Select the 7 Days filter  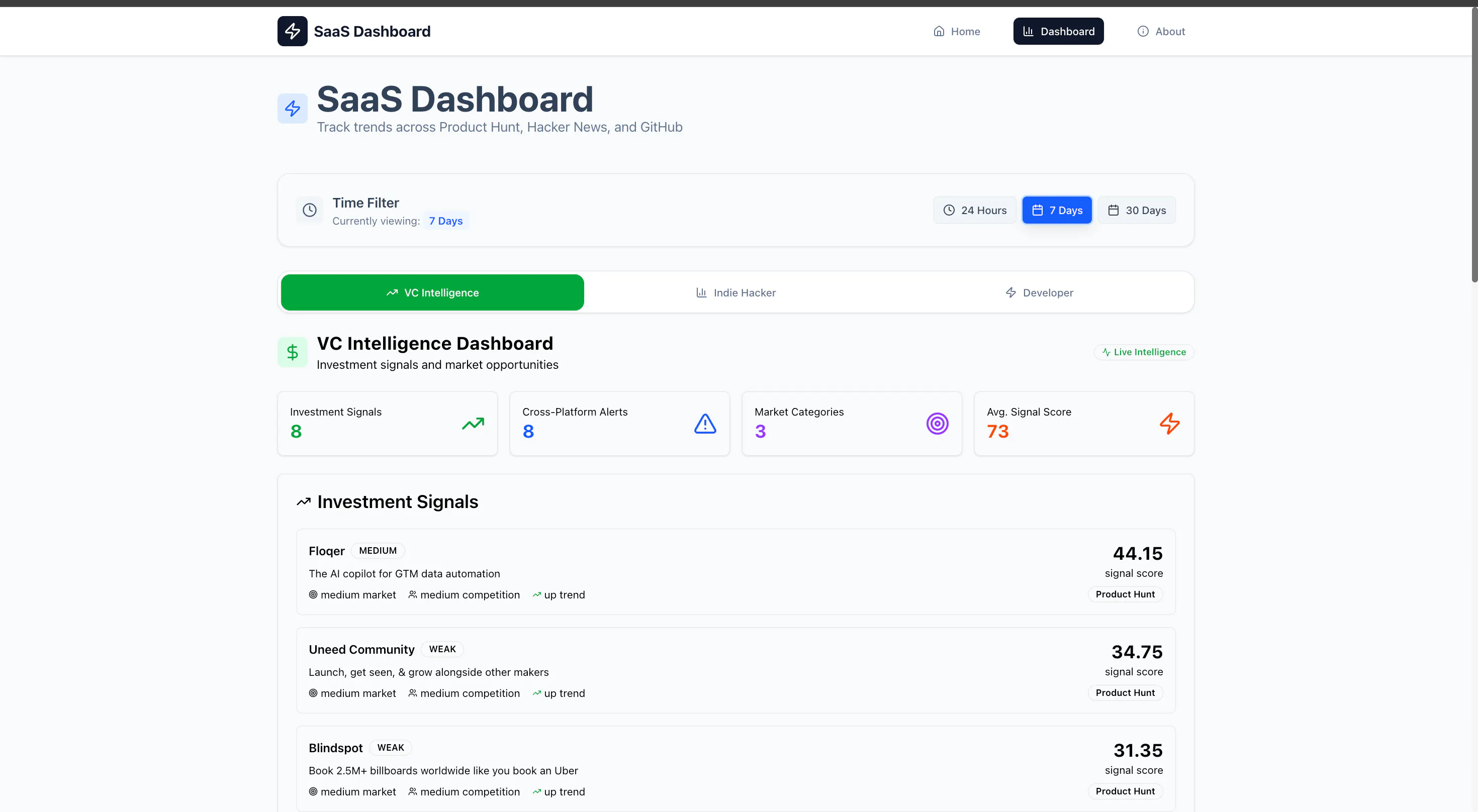(1057, 210)
